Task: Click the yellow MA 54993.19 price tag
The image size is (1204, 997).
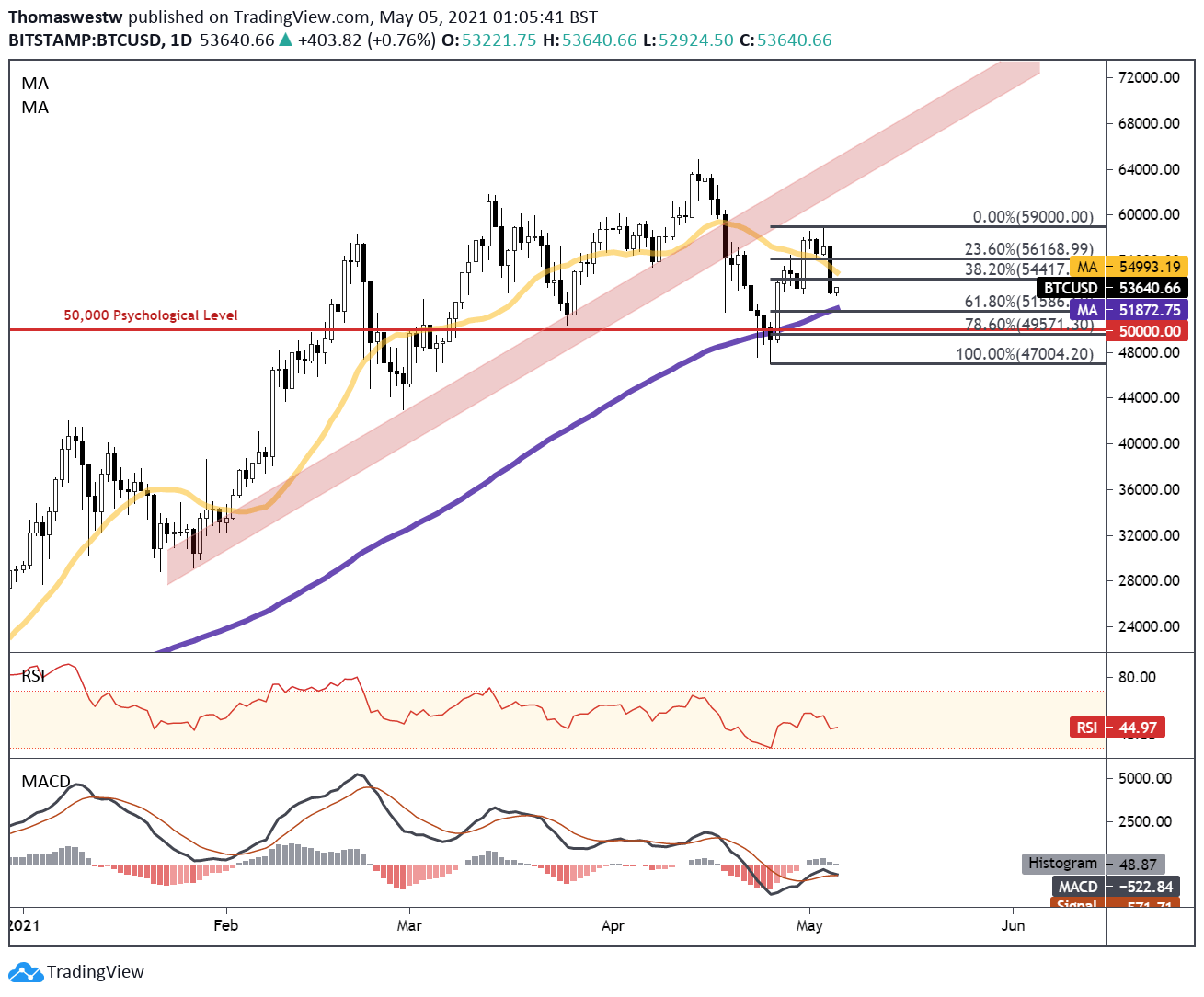Action: point(1129,267)
